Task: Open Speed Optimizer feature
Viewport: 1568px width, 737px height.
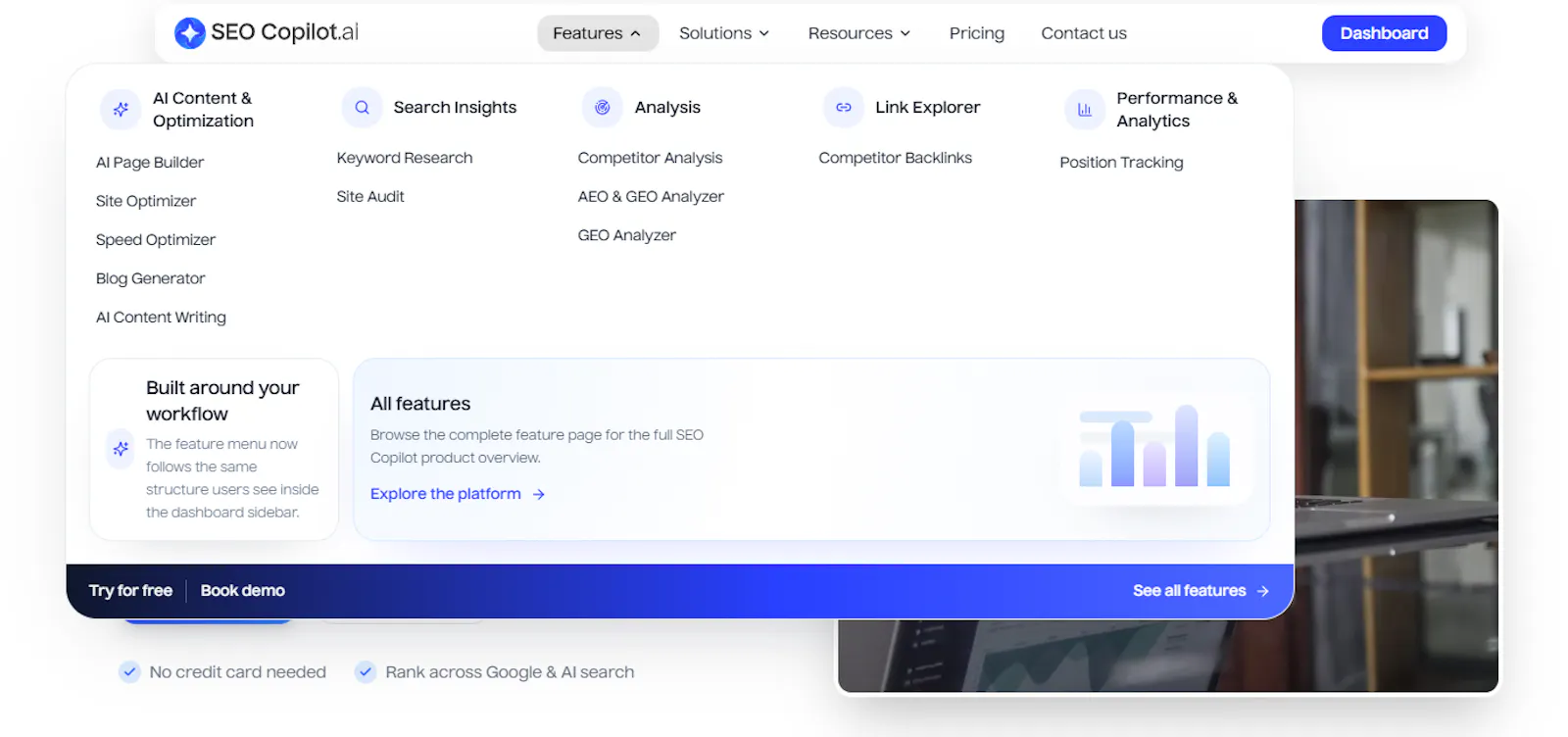Action: click(156, 240)
